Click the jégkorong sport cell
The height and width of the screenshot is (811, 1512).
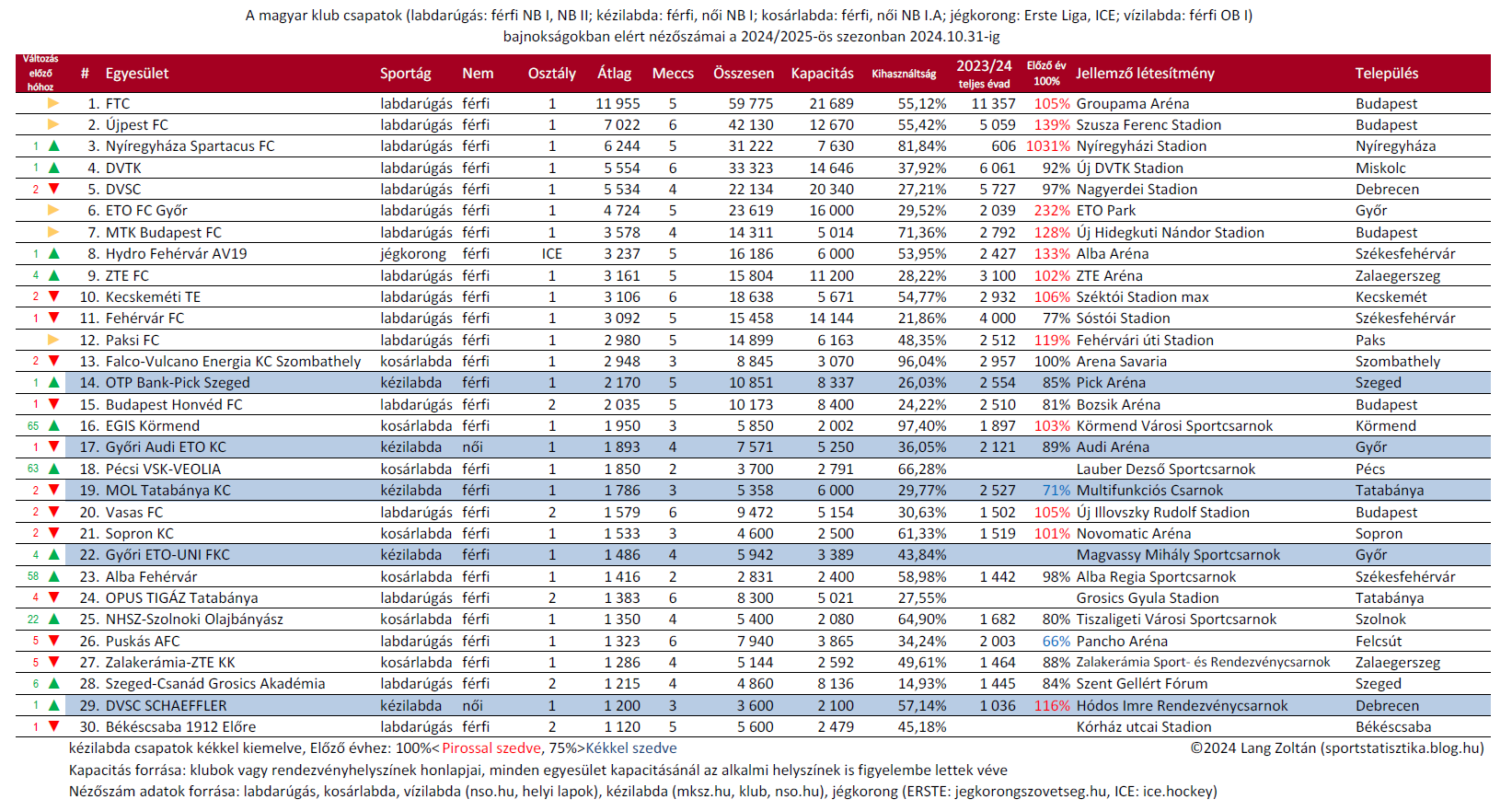(x=413, y=254)
